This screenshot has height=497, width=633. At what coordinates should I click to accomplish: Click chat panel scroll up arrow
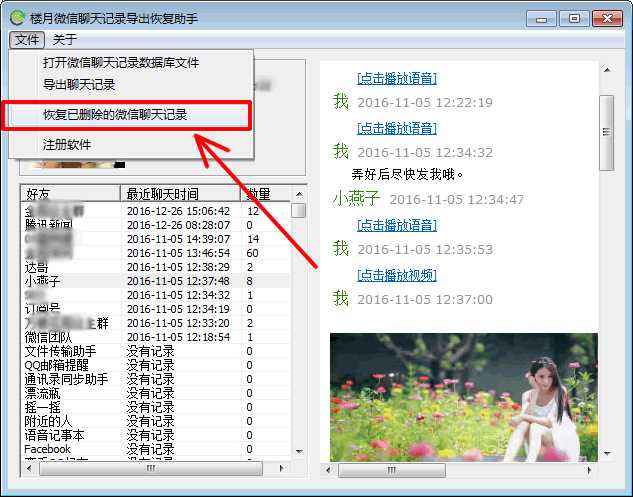pyautogui.click(x=607, y=70)
